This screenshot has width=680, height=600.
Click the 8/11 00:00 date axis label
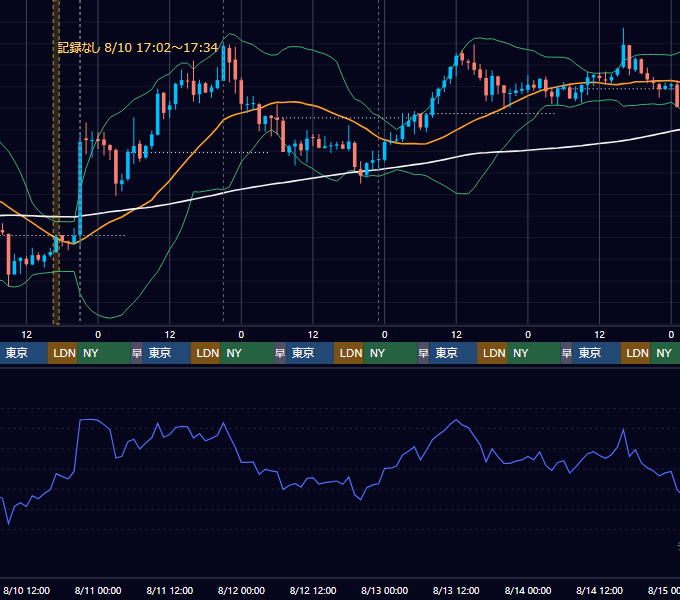(x=98, y=590)
